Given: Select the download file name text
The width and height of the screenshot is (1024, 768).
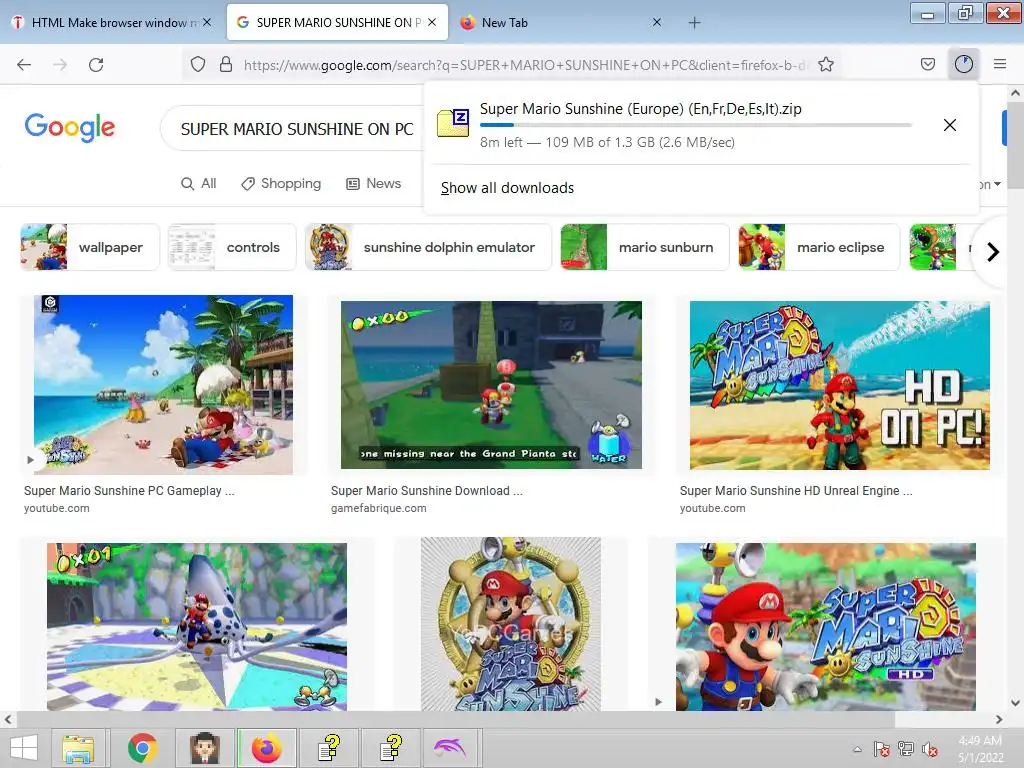Looking at the screenshot, I should (x=641, y=109).
